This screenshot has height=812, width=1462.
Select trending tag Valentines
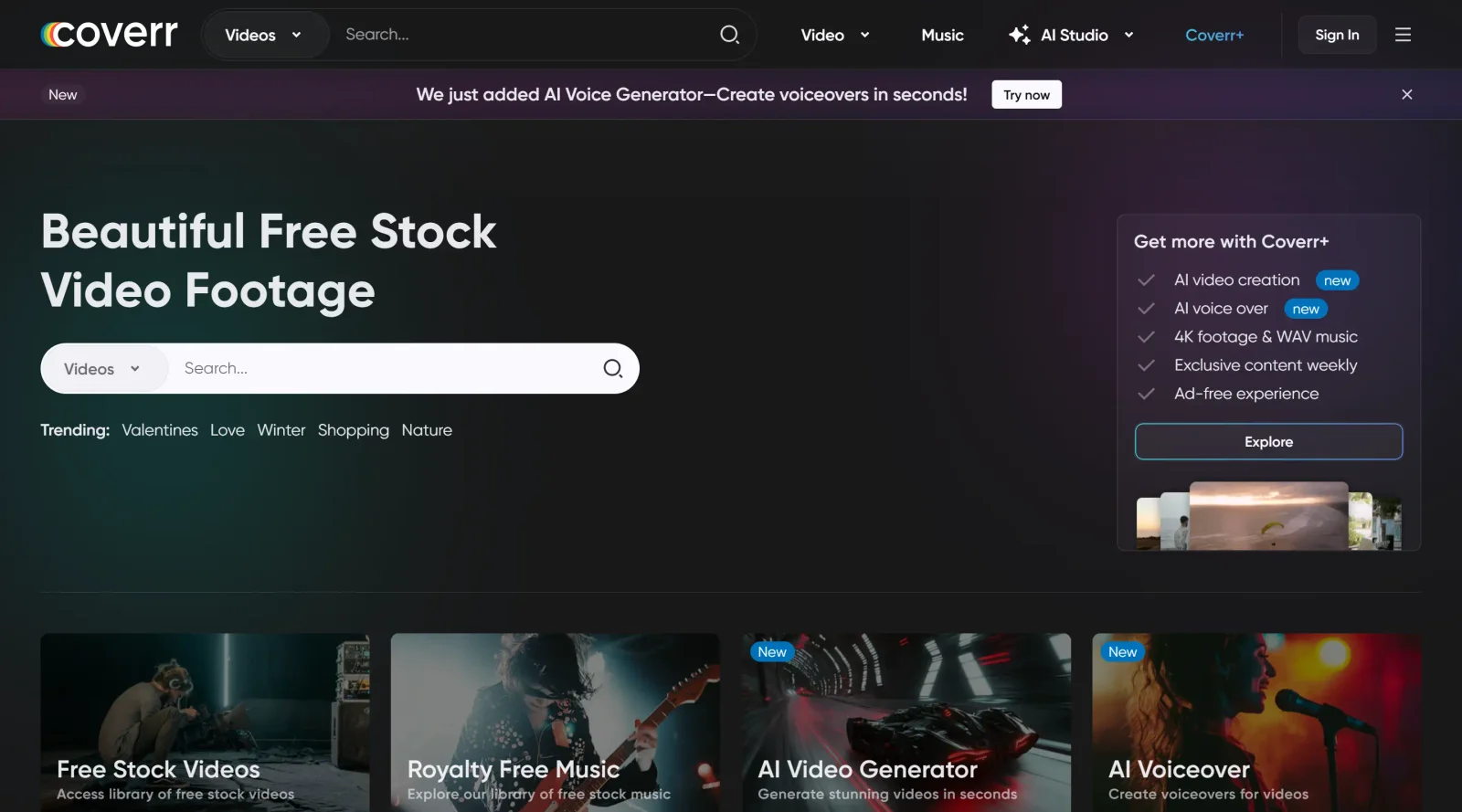pos(160,430)
